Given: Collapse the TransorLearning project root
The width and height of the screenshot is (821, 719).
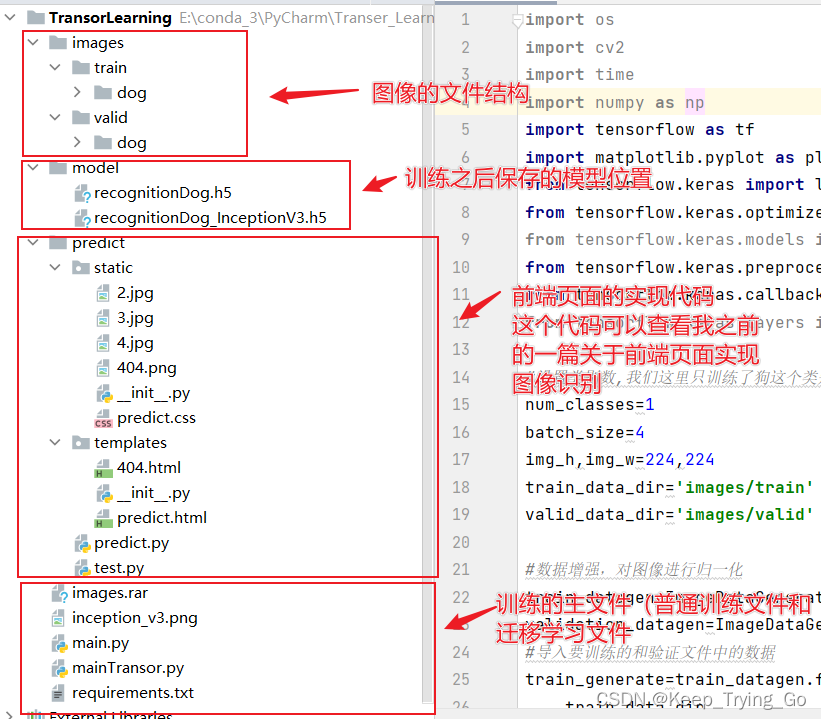Looking at the screenshot, I should [9, 17].
